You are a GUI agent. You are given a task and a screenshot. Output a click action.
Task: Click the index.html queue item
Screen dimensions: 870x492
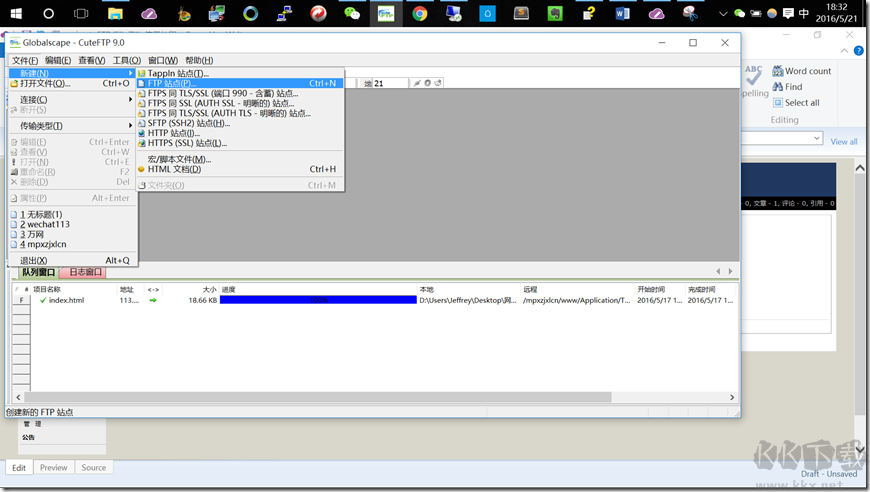[66, 300]
